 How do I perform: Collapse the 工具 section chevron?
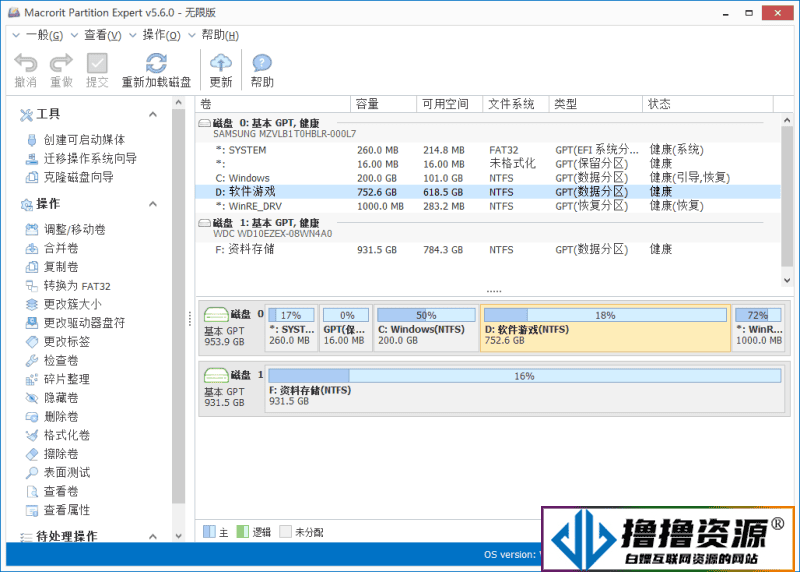(x=153, y=114)
